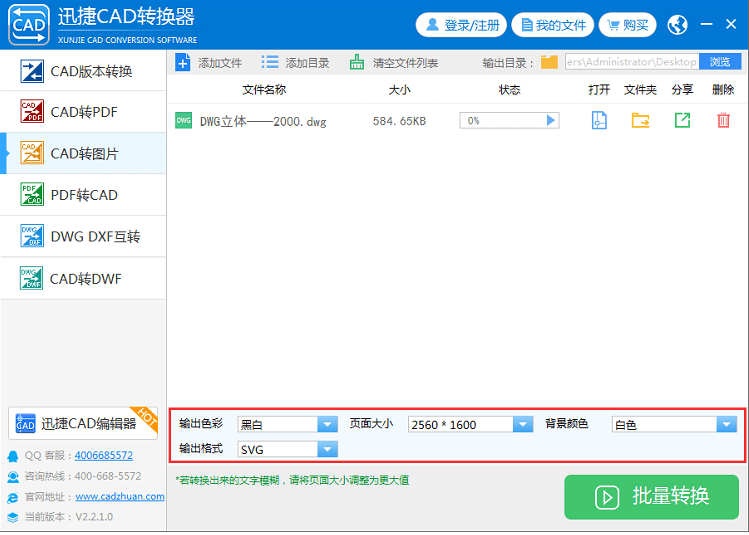Image resolution: width=749 pixels, height=535 pixels.
Task: Open the 登录/注册 login button
Action: 461,25
